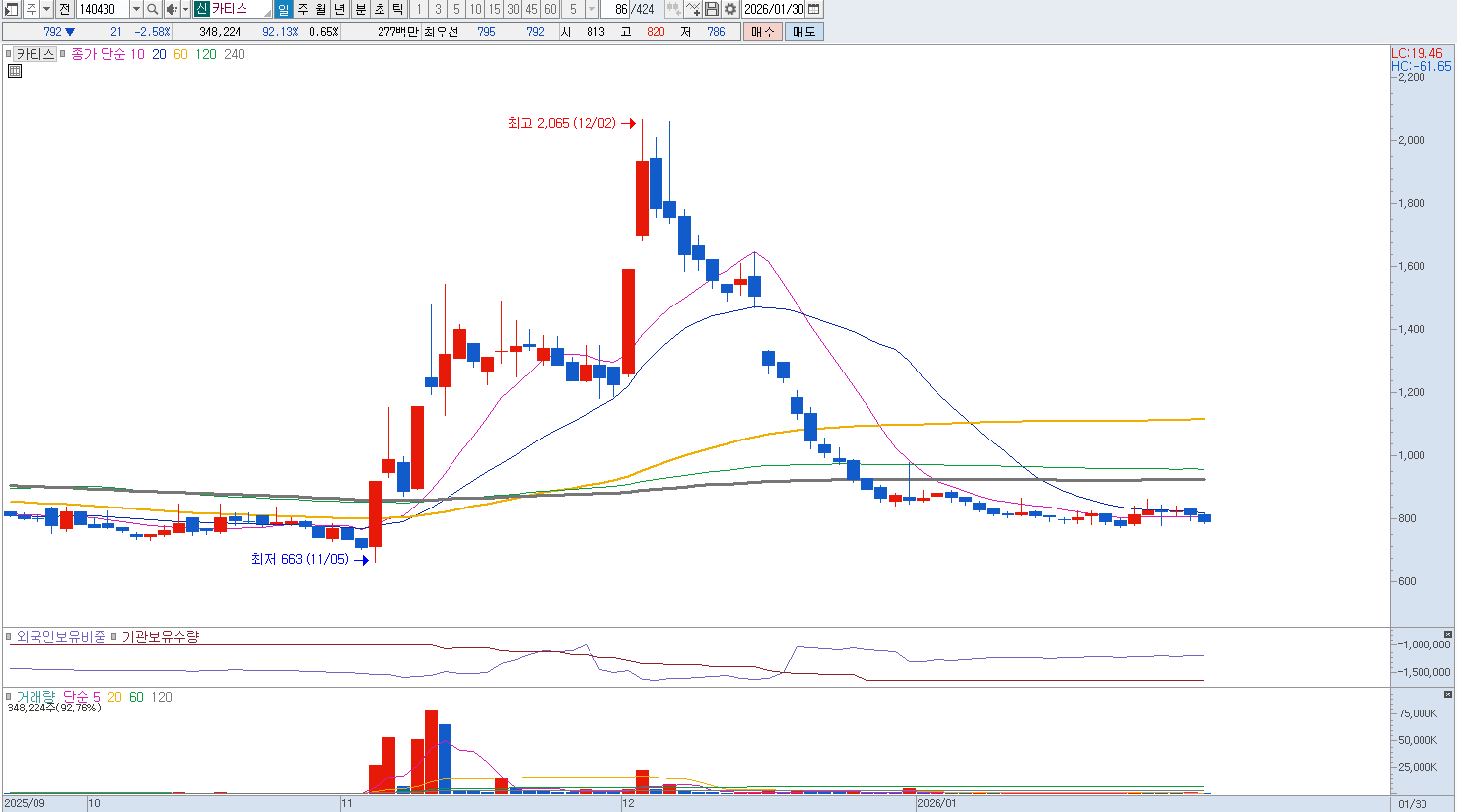Toggle the 외국인보유비중 indicator marker

[9, 637]
